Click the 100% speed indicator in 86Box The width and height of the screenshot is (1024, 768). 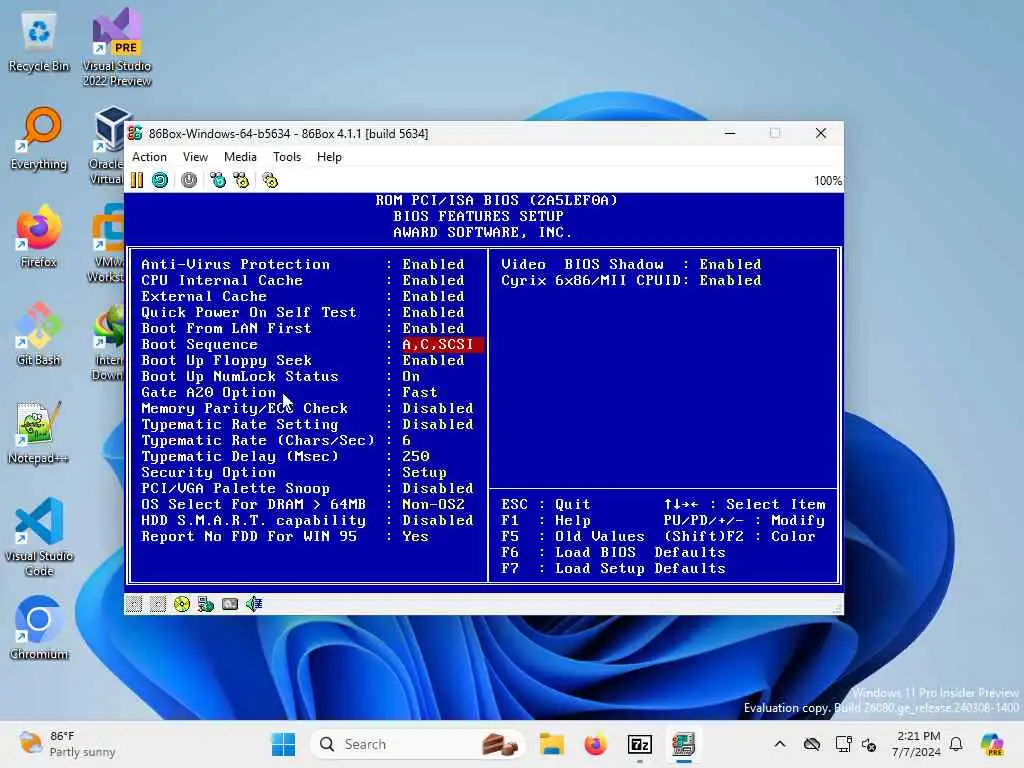827,181
